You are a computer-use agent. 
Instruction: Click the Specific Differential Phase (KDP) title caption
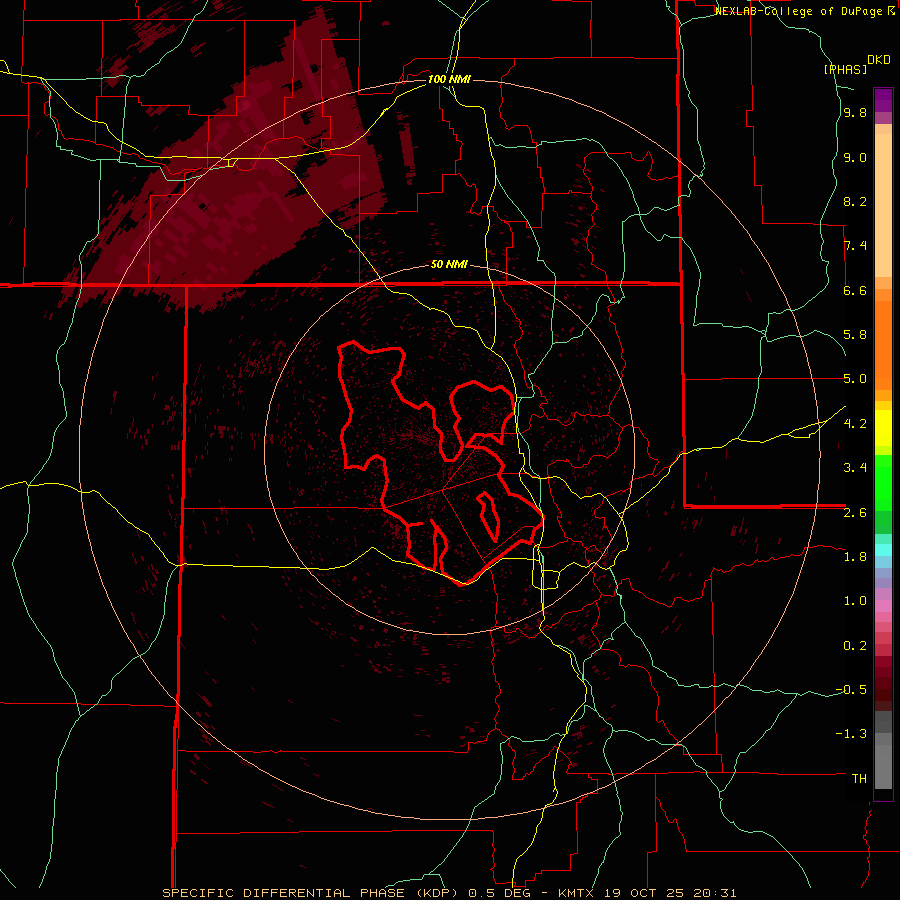coord(313,893)
